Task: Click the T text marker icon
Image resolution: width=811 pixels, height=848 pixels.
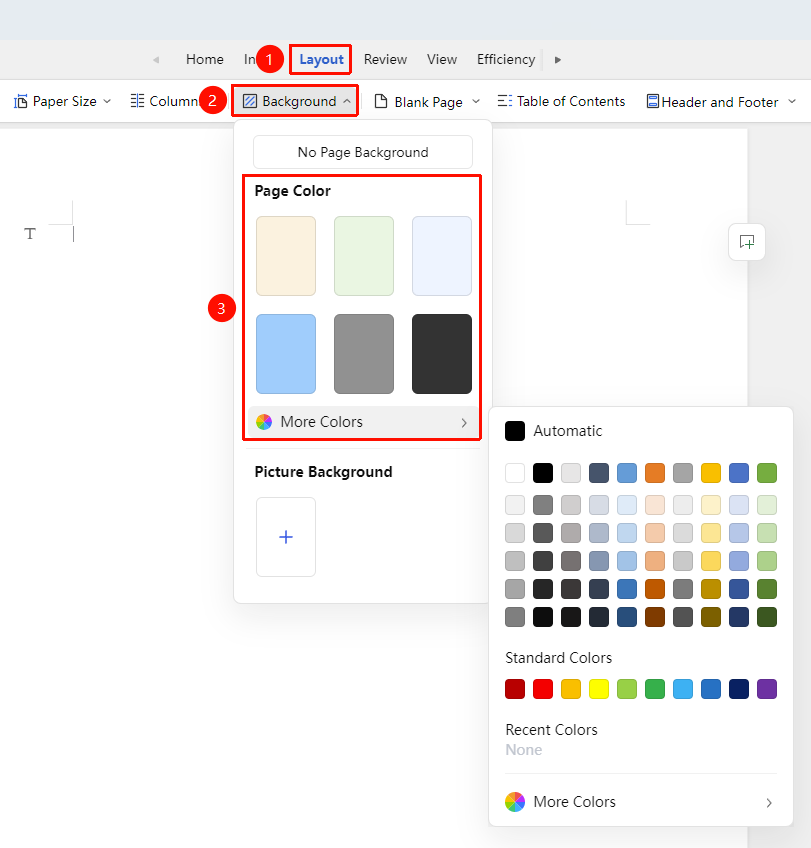Action: [30, 234]
